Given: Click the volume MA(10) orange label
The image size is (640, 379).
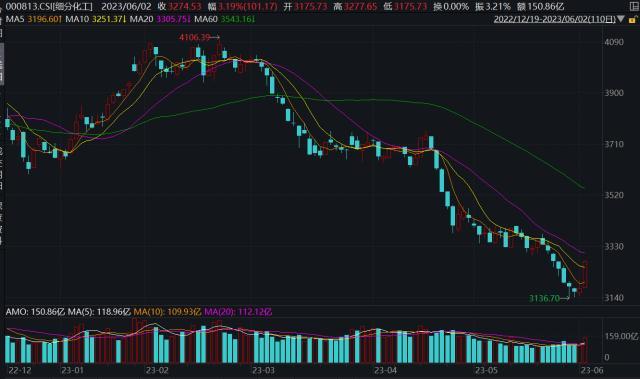Looking at the screenshot, I should point(167,312).
